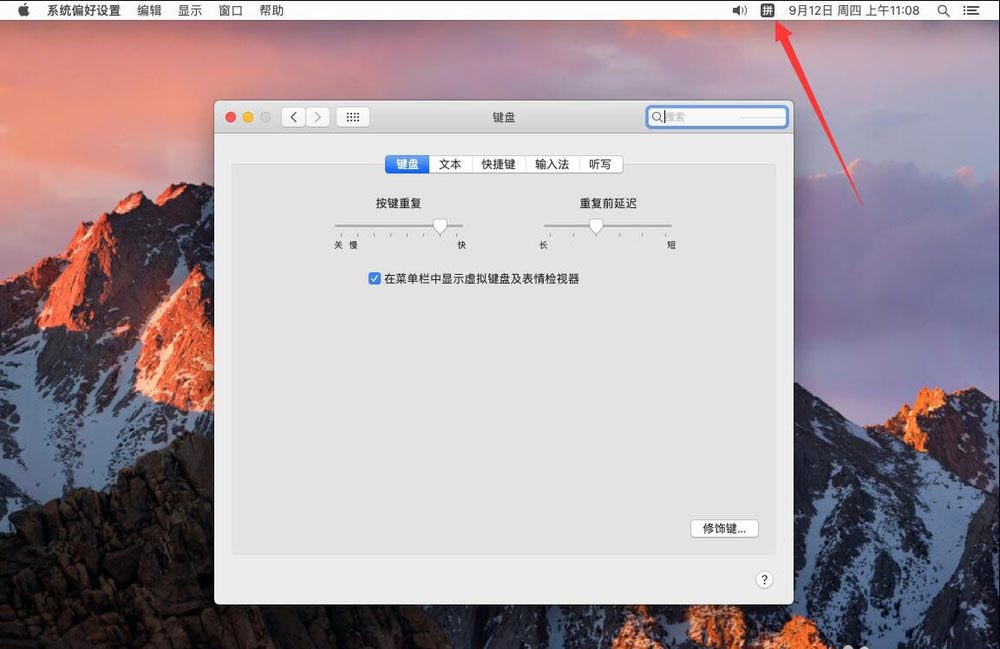Set 按键重复 slider to 快
The width and height of the screenshot is (1000, 649).
pos(463,228)
